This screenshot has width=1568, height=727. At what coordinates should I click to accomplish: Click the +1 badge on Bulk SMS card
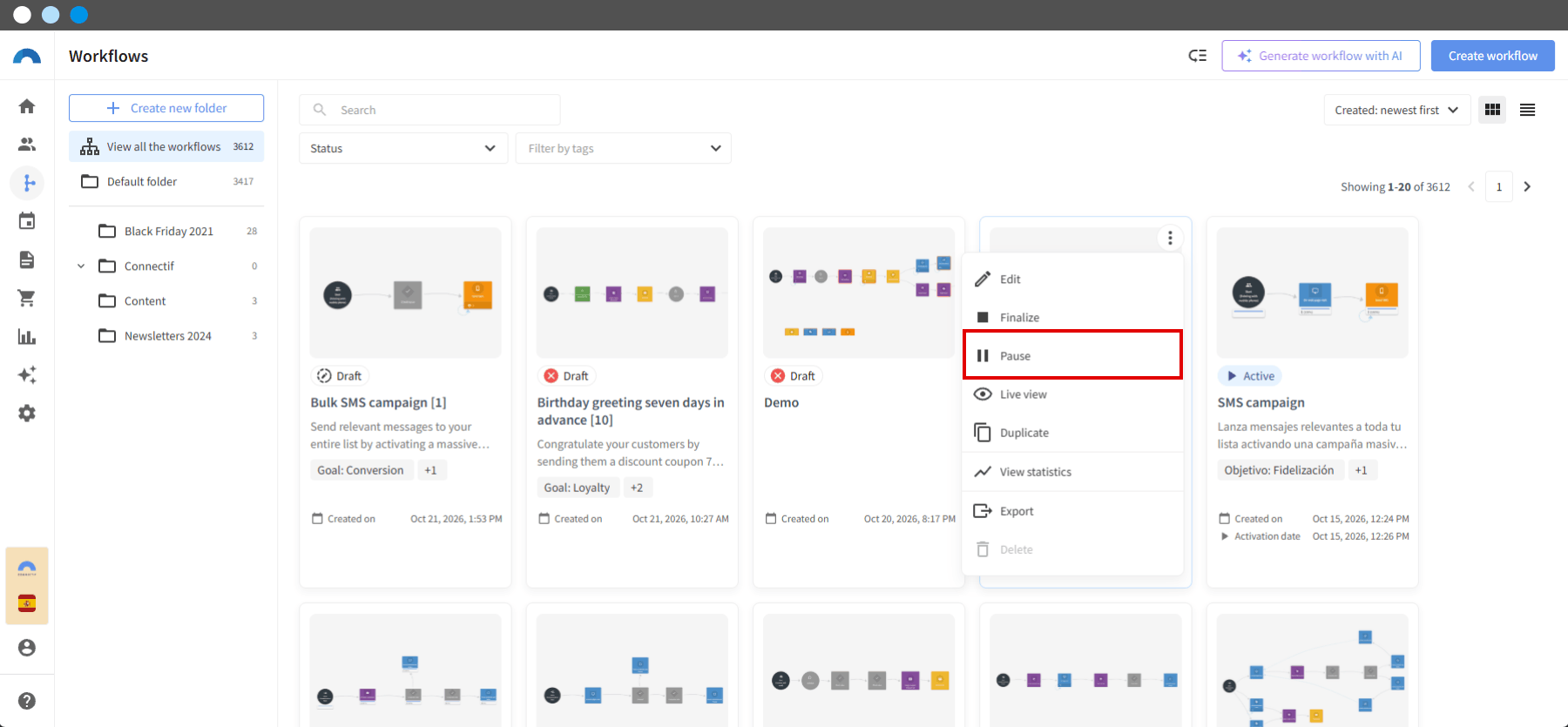point(430,470)
